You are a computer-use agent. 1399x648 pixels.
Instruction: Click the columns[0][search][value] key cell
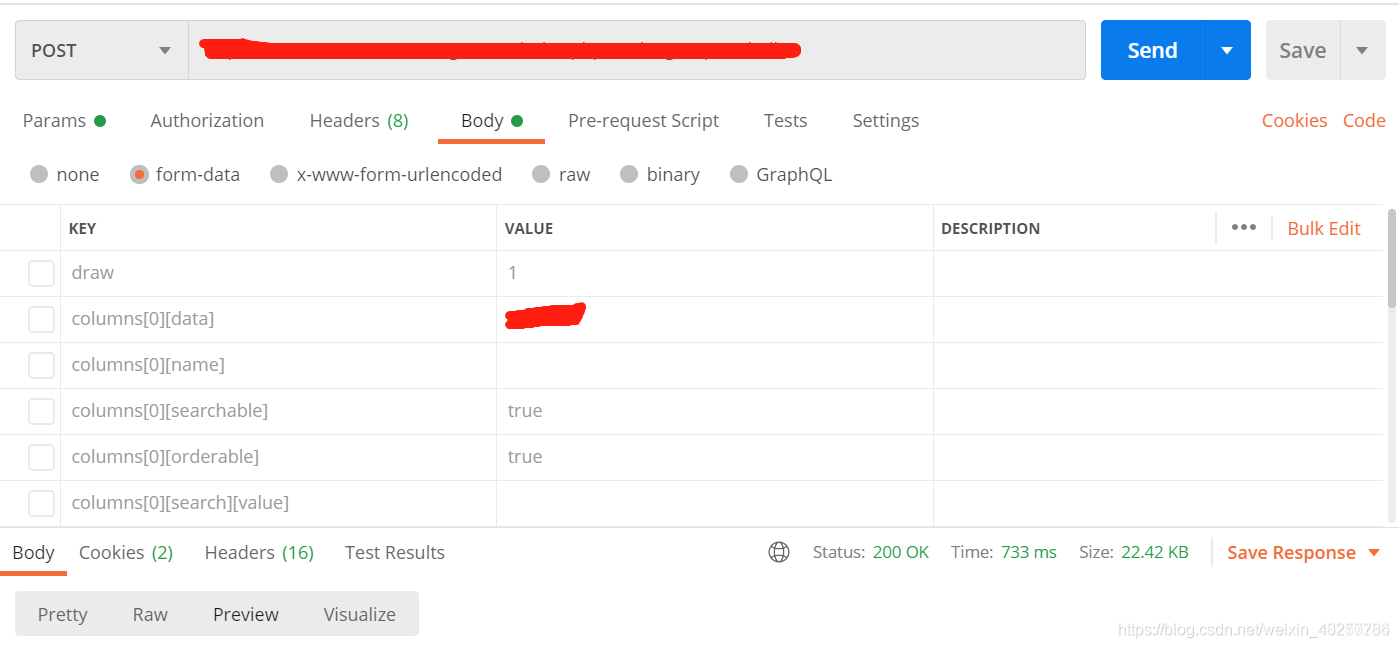click(x=278, y=503)
